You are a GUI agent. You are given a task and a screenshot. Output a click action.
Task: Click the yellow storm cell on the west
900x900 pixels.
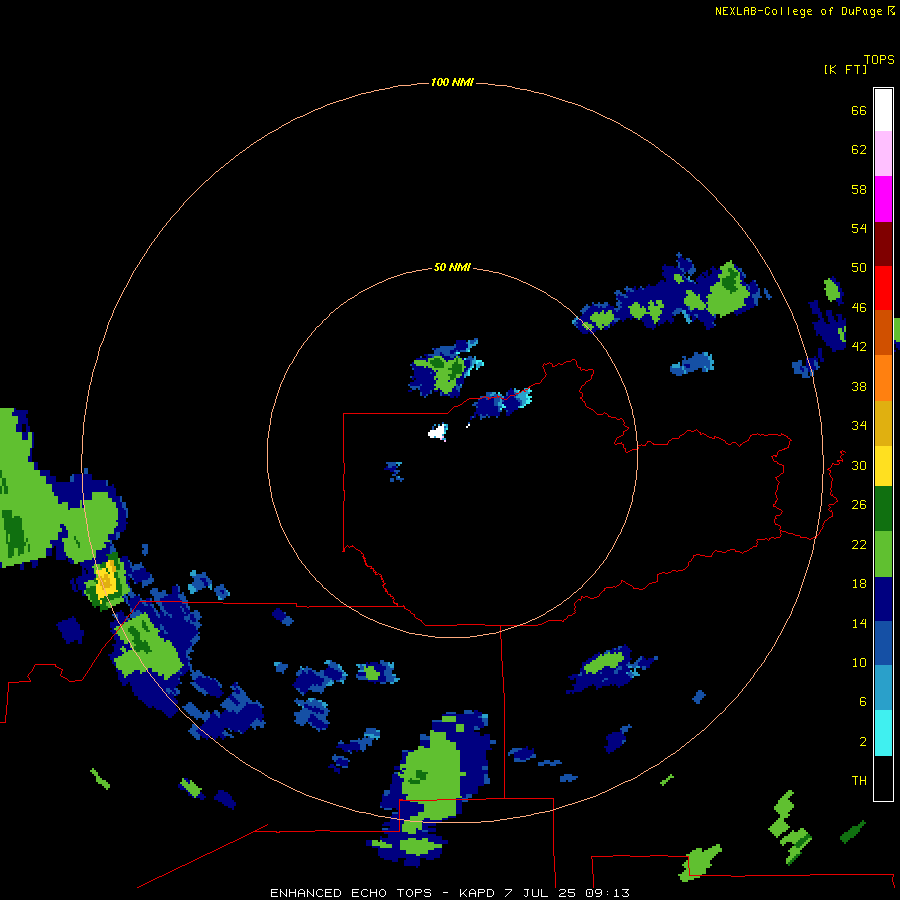coord(107,580)
